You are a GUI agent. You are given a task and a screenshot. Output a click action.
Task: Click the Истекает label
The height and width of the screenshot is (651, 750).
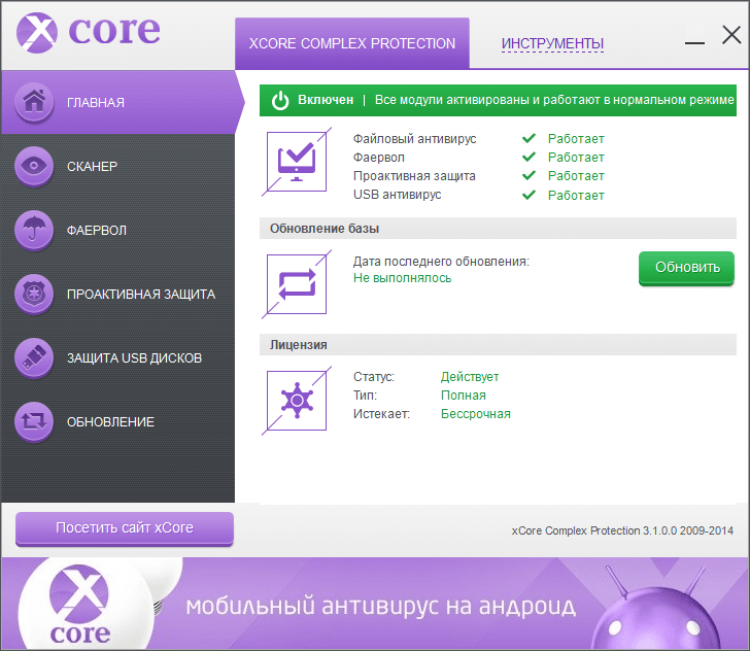point(381,414)
